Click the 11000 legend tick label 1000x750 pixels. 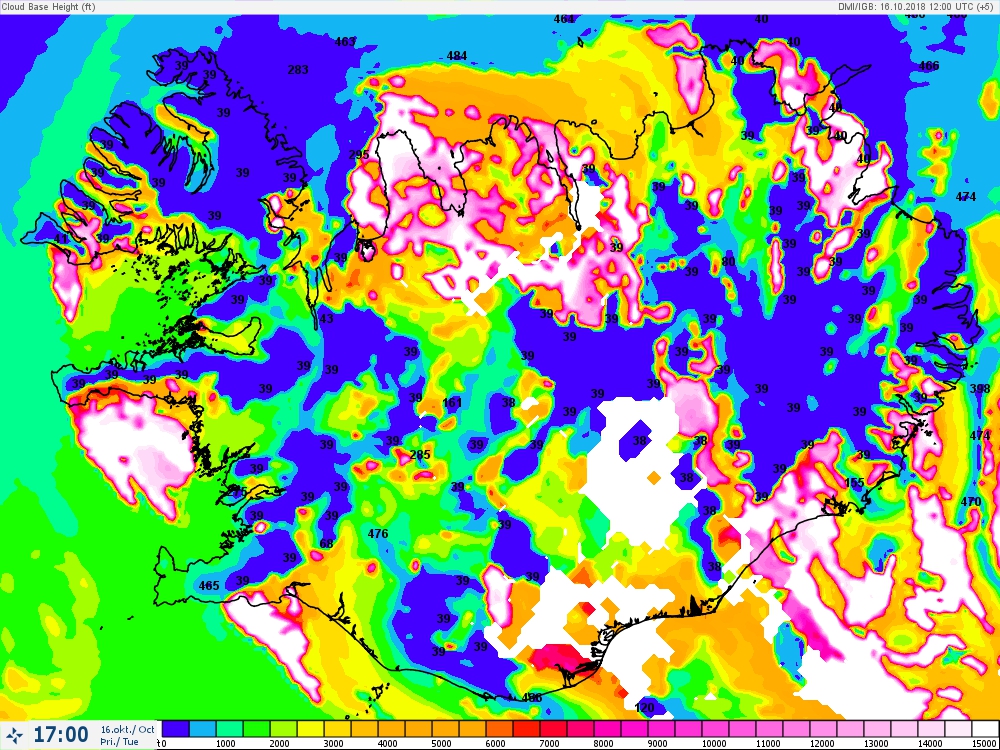coord(768,744)
